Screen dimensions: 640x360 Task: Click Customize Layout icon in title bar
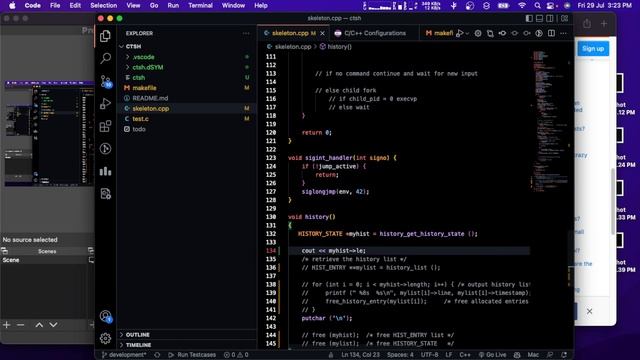(x=564, y=18)
